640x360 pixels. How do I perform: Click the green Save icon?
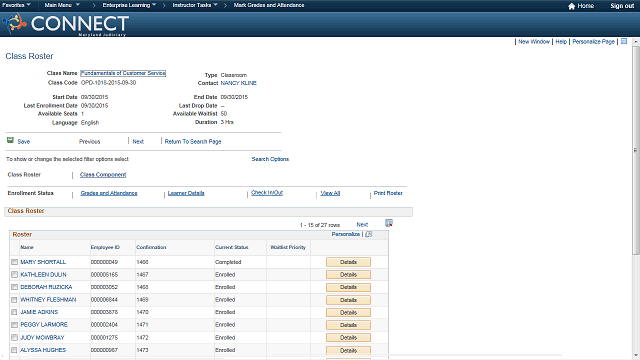coord(10,140)
